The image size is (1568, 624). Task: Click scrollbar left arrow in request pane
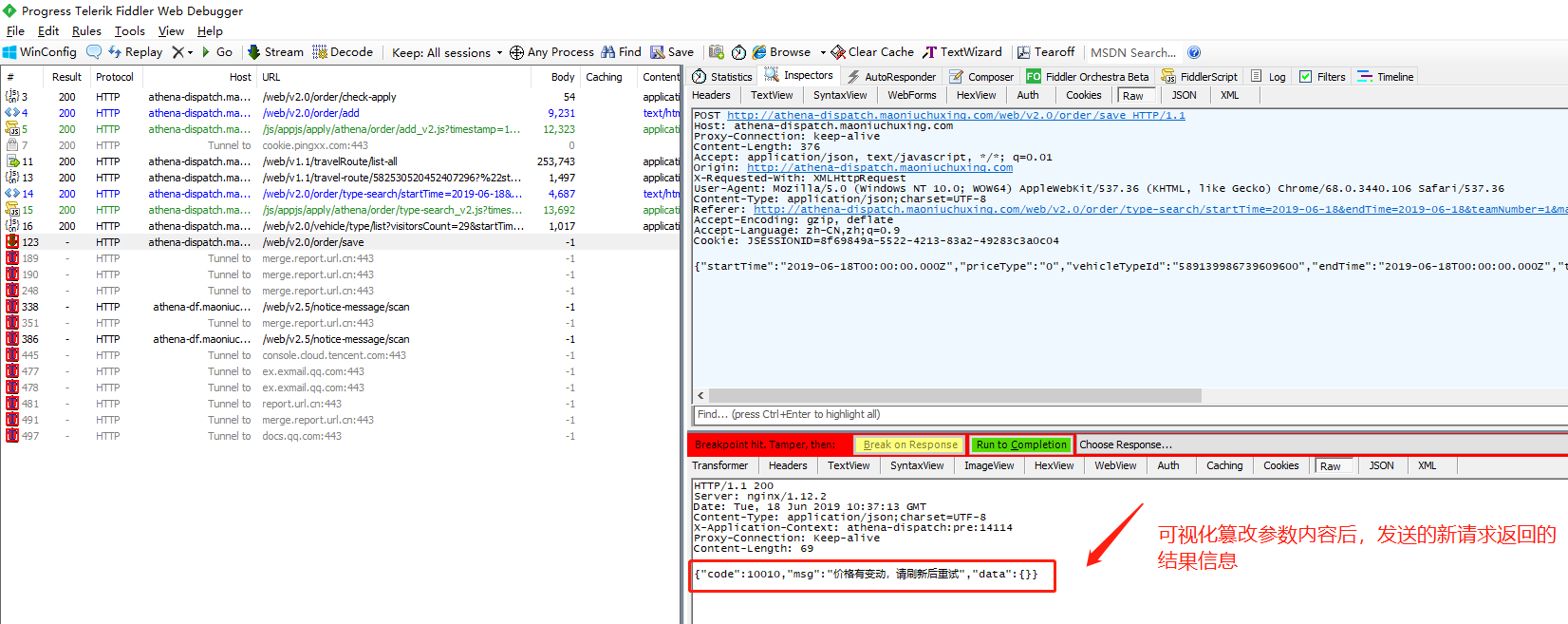700,395
